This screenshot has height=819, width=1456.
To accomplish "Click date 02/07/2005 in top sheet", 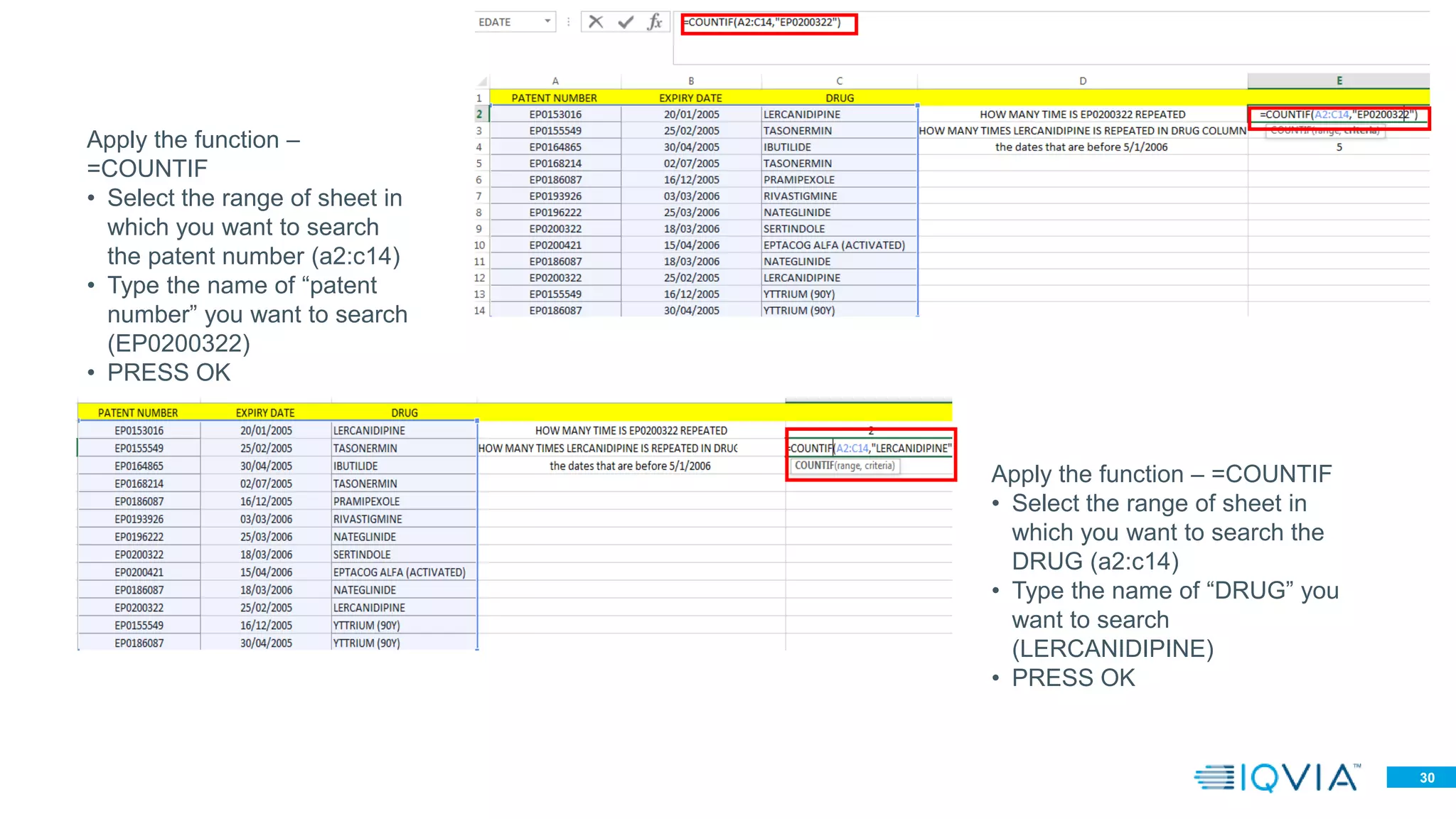I will point(691,164).
